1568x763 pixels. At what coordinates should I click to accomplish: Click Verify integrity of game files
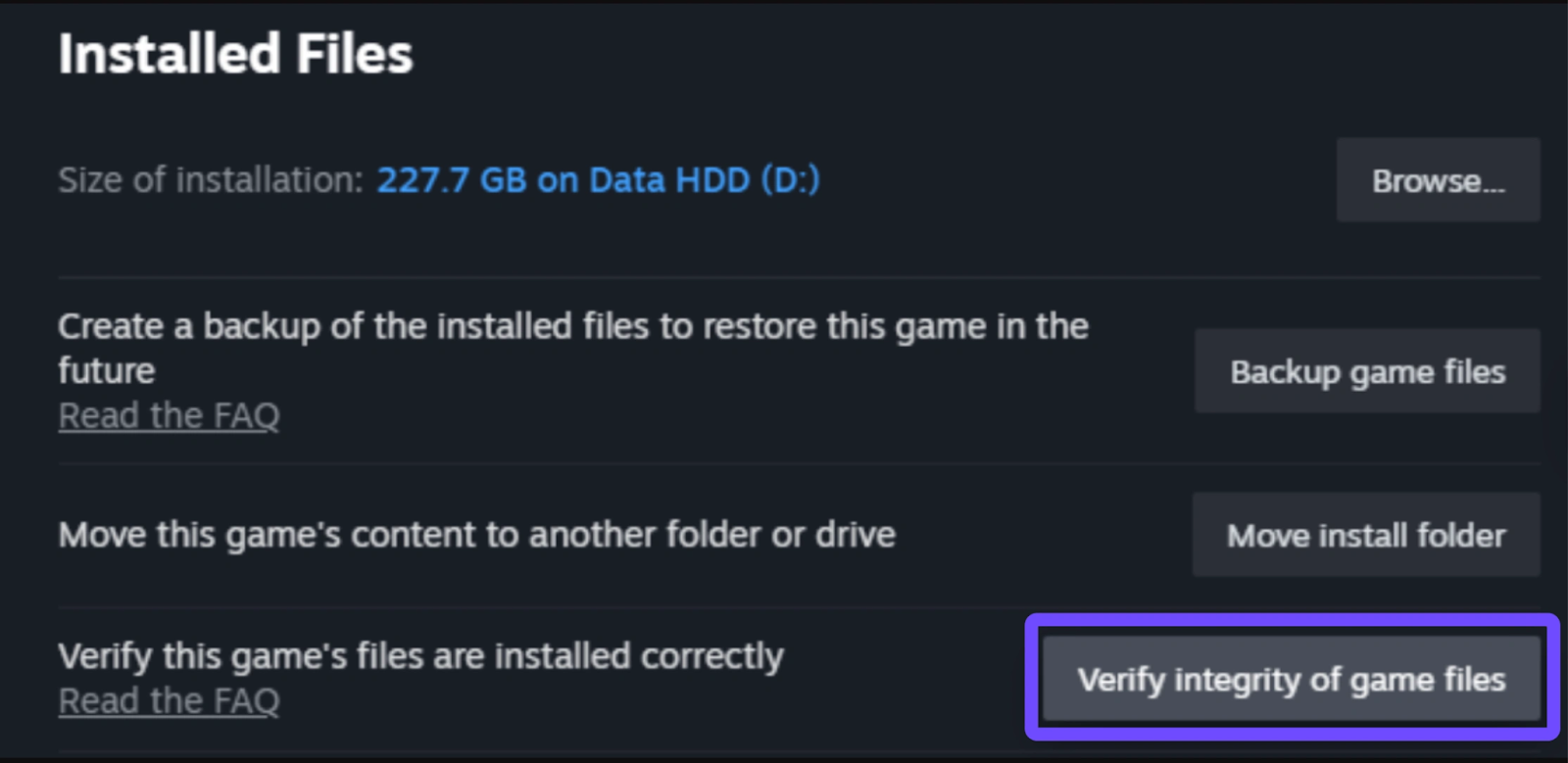(x=1291, y=679)
